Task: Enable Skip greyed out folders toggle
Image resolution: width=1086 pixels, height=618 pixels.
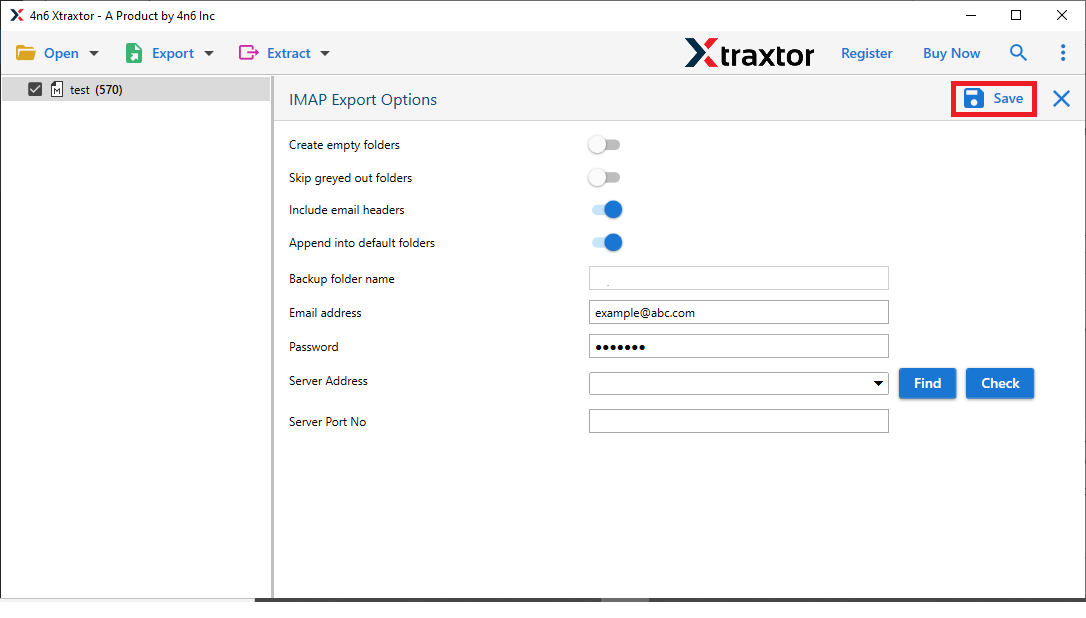Action: (x=604, y=177)
